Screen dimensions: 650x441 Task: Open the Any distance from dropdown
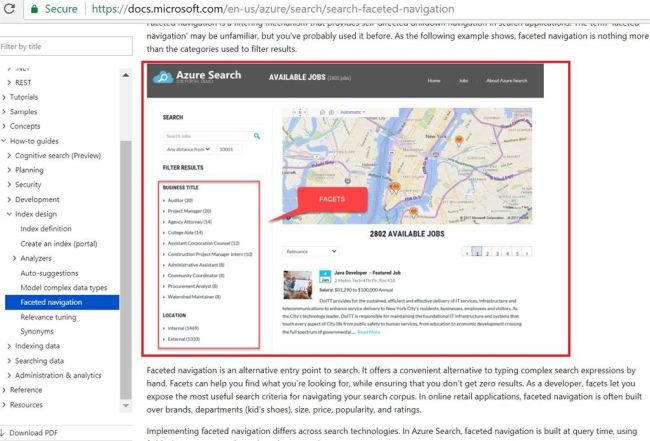(x=188, y=149)
